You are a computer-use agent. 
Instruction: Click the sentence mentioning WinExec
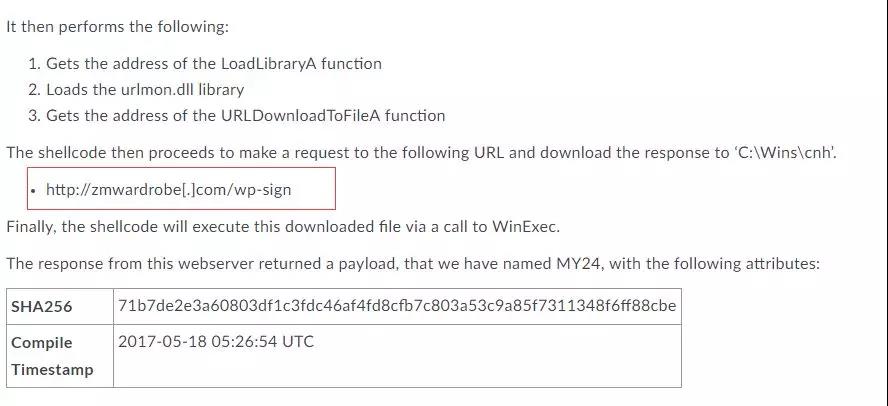(283, 227)
